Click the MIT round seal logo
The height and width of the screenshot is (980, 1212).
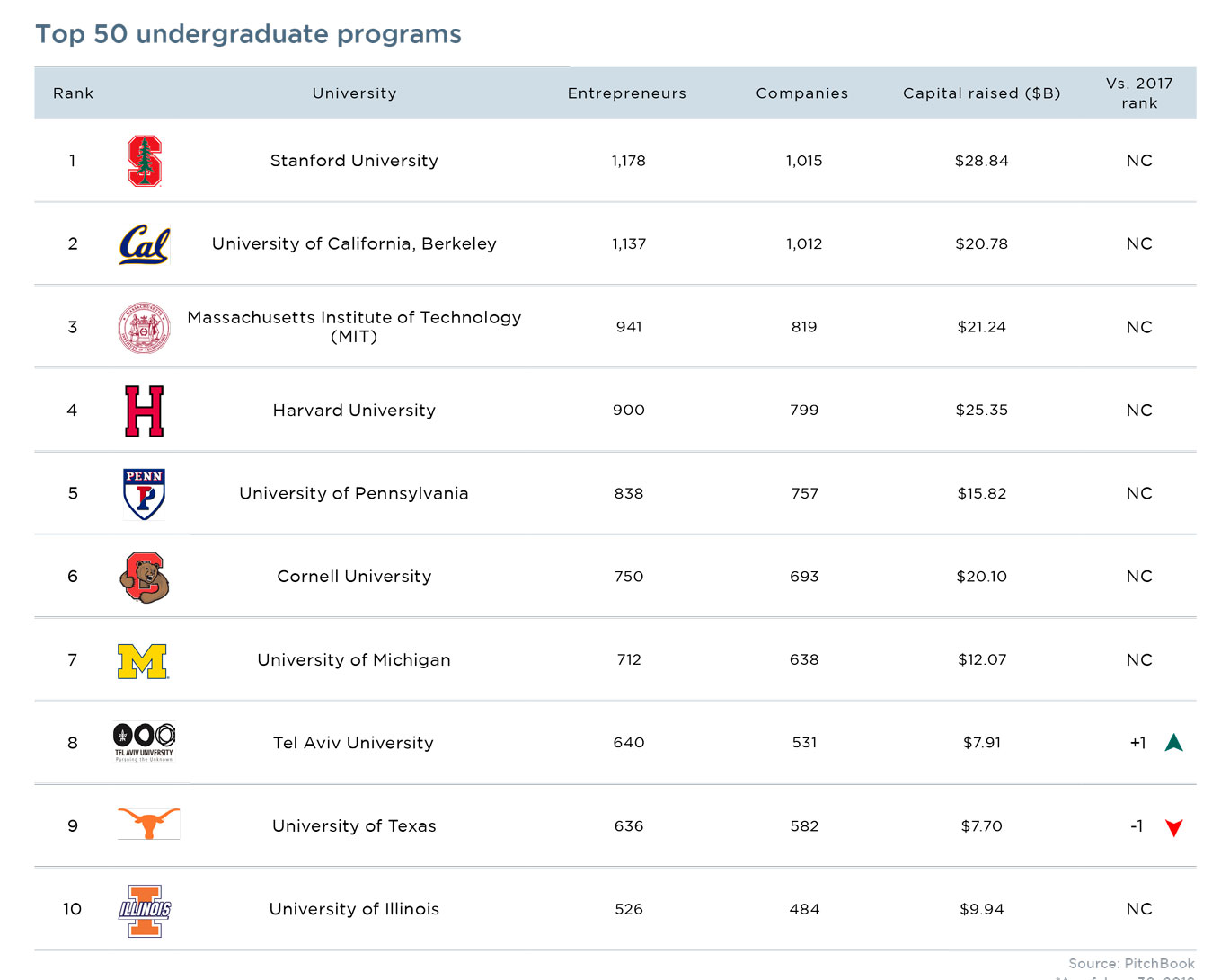click(x=144, y=328)
